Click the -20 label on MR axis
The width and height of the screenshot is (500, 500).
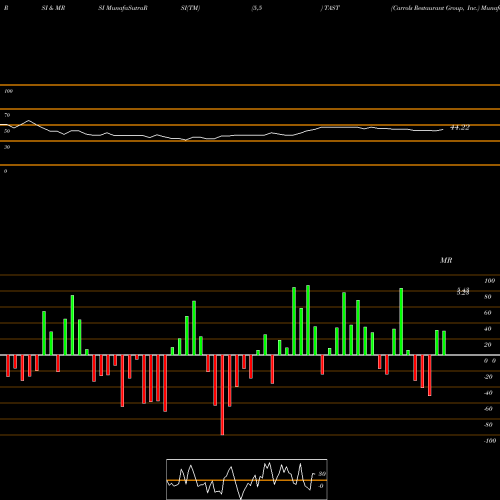(x=488, y=377)
